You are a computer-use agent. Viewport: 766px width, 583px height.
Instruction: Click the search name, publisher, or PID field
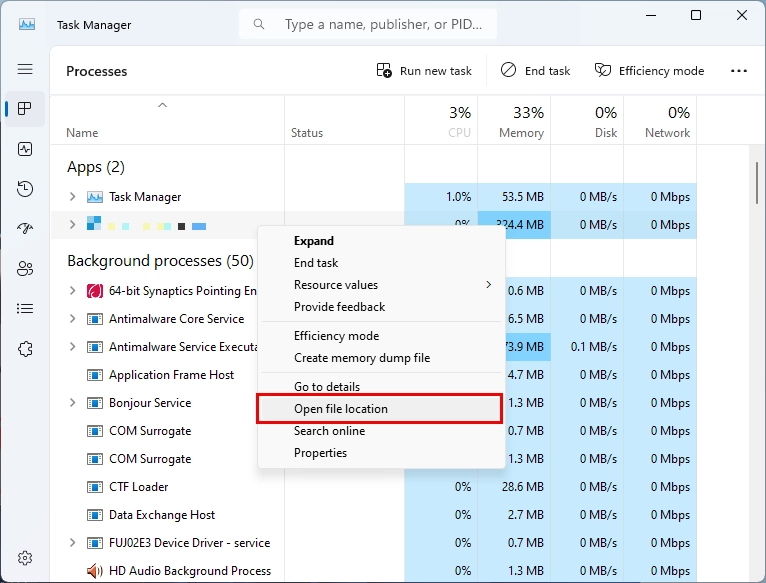(368, 24)
